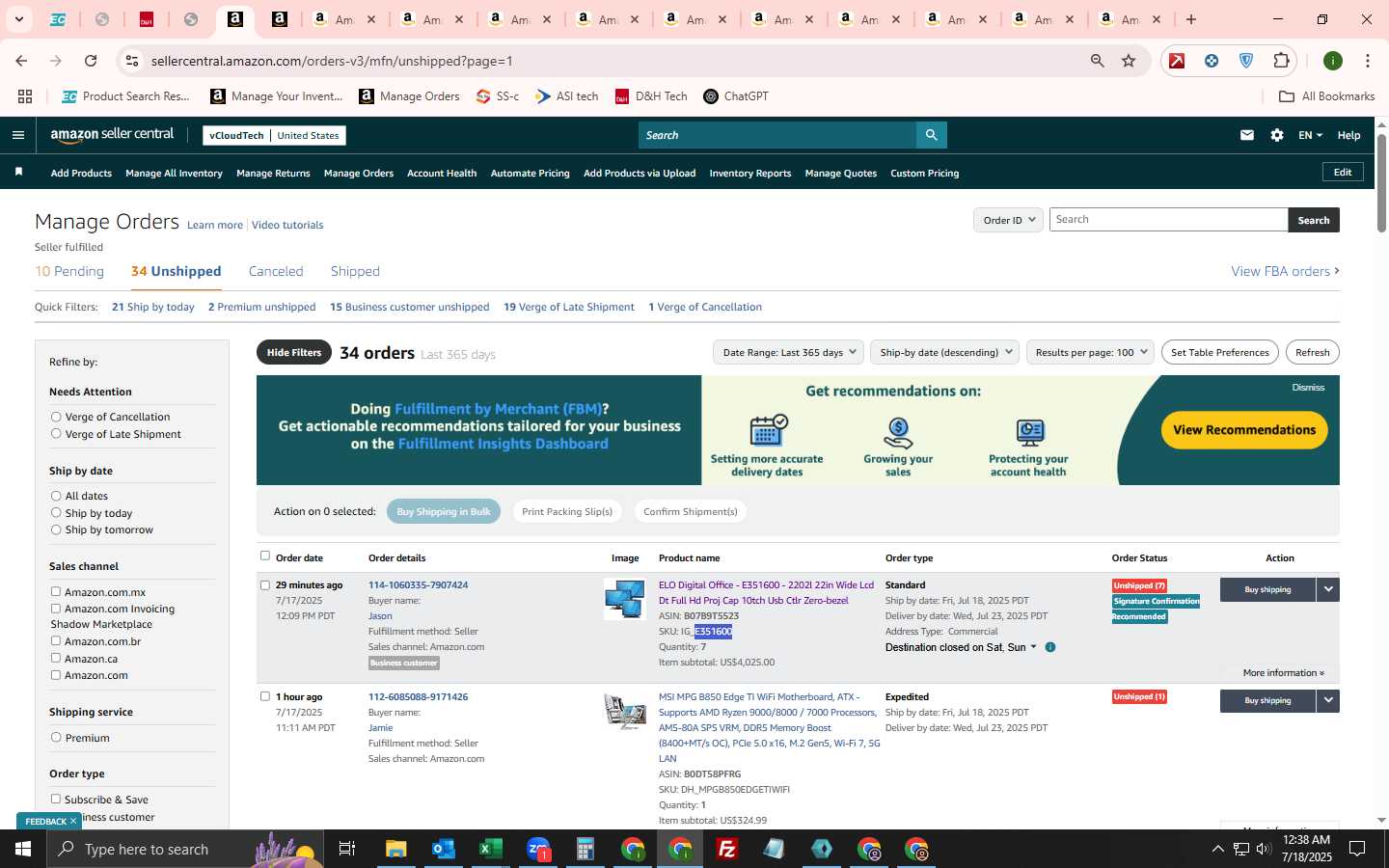Image resolution: width=1389 pixels, height=868 pixels.
Task: Tick the checkbox for order 114-1060335-7907424
Action: (265, 584)
